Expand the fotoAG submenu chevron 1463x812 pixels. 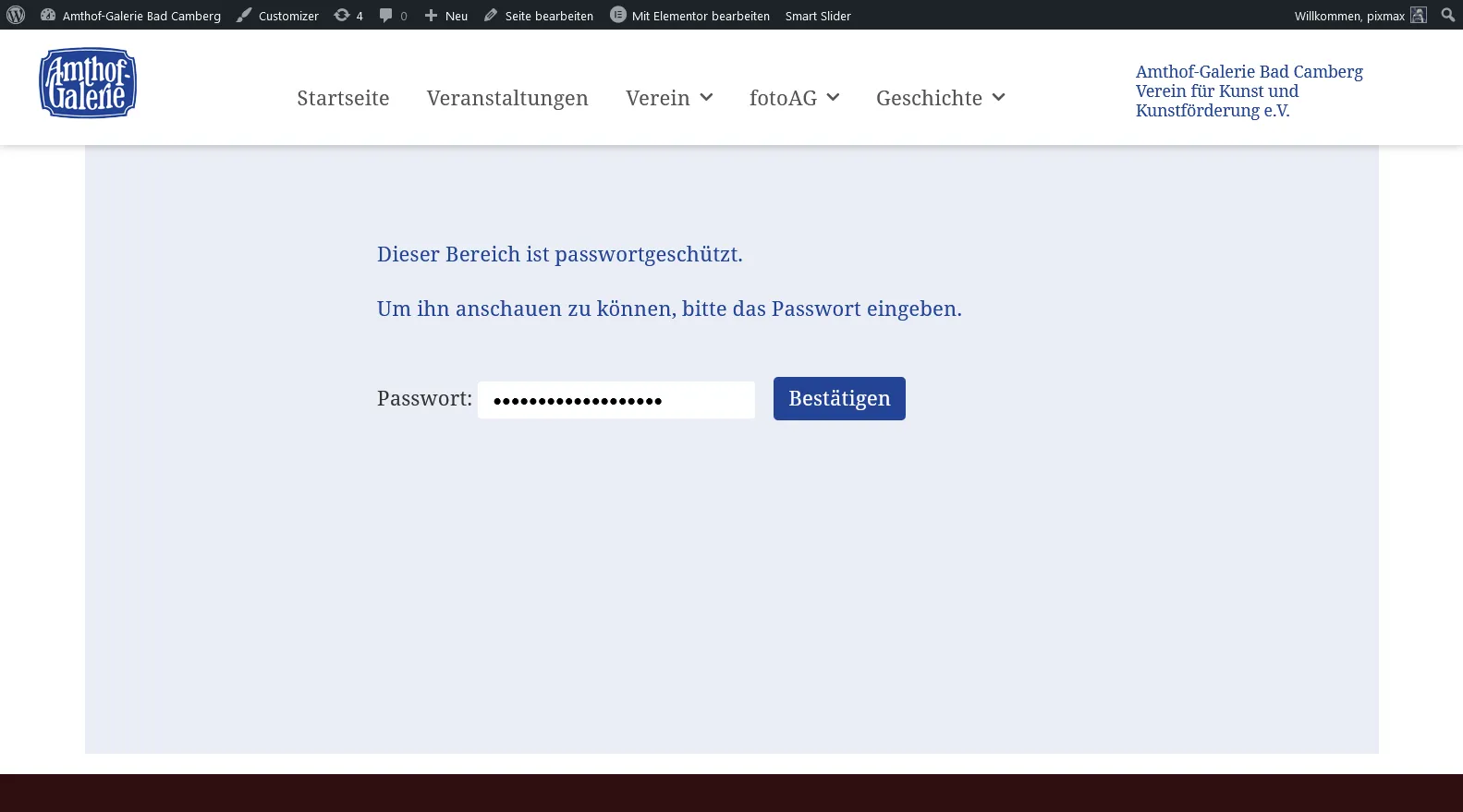pos(833,97)
